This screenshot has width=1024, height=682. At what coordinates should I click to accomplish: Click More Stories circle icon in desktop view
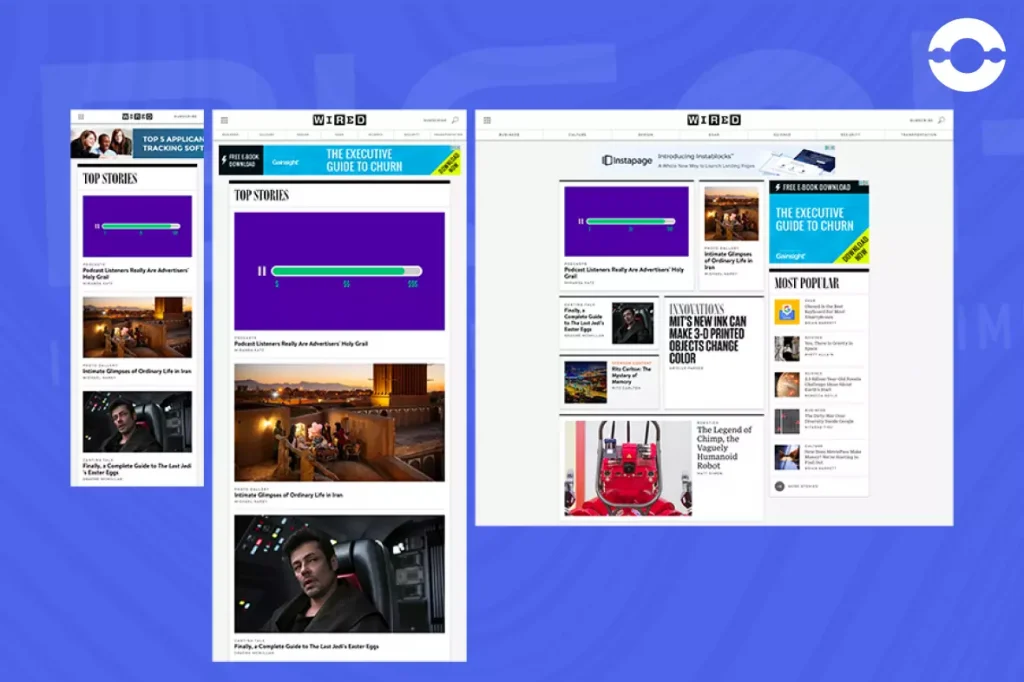(779, 486)
